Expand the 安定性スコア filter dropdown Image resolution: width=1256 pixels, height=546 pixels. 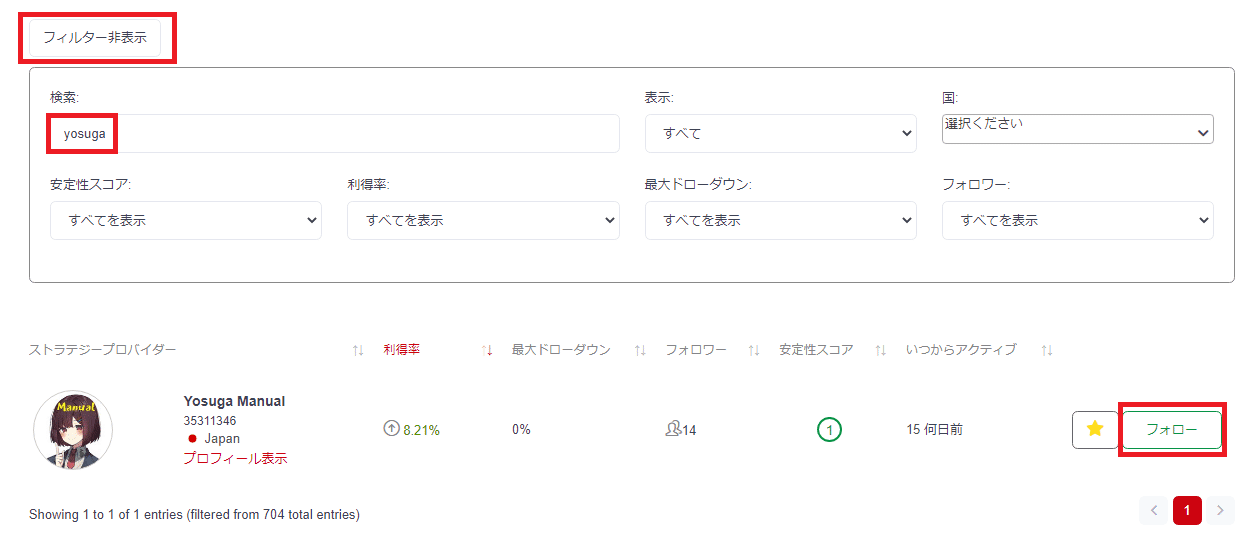coord(186,220)
